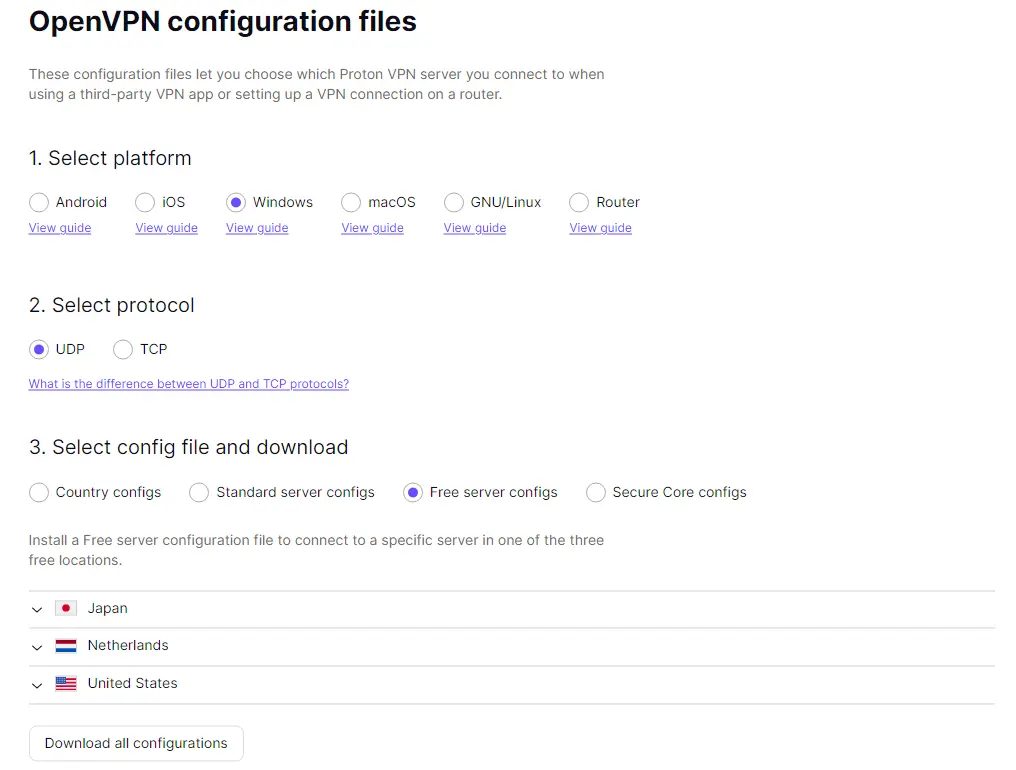Download all configurations
The height and width of the screenshot is (770, 1016).
[136, 743]
